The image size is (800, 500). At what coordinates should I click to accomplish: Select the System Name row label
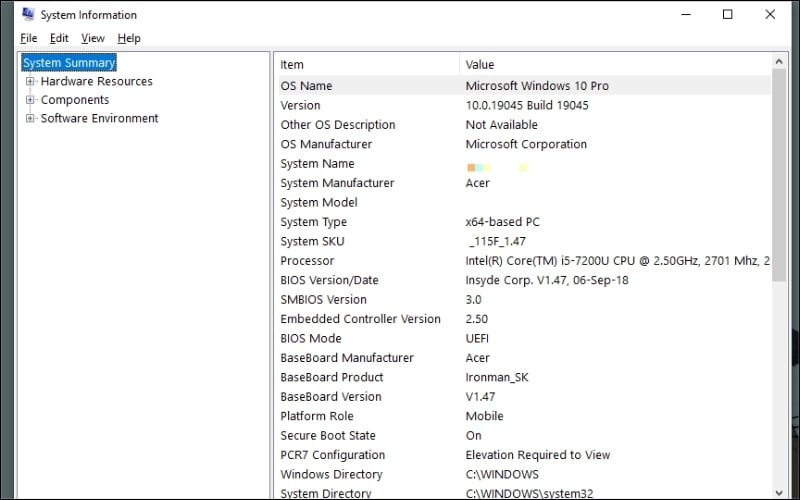pos(317,163)
